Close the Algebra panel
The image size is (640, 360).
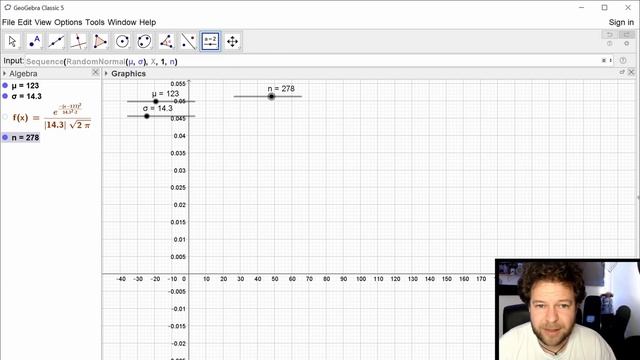pos(96,72)
